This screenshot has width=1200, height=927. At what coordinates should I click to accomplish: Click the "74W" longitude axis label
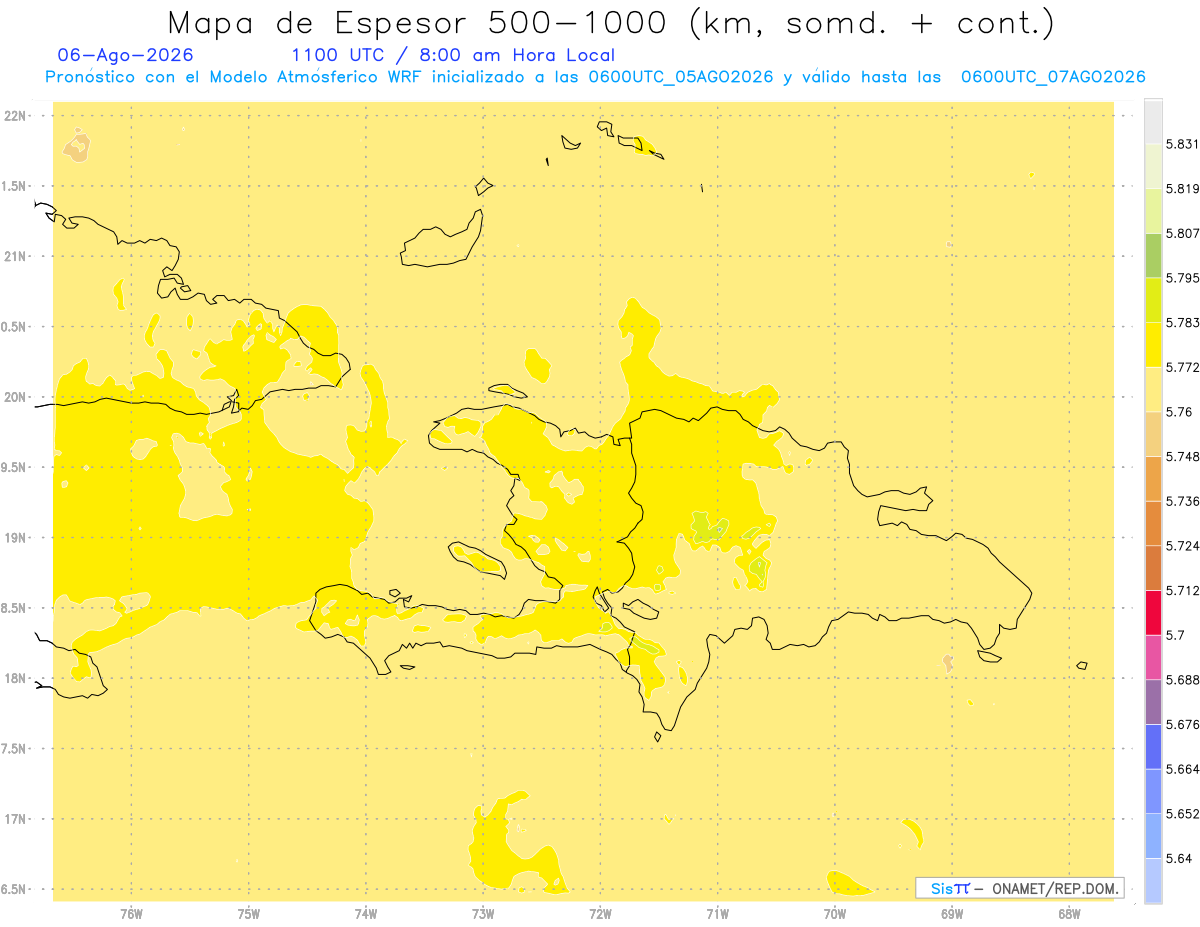click(366, 914)
